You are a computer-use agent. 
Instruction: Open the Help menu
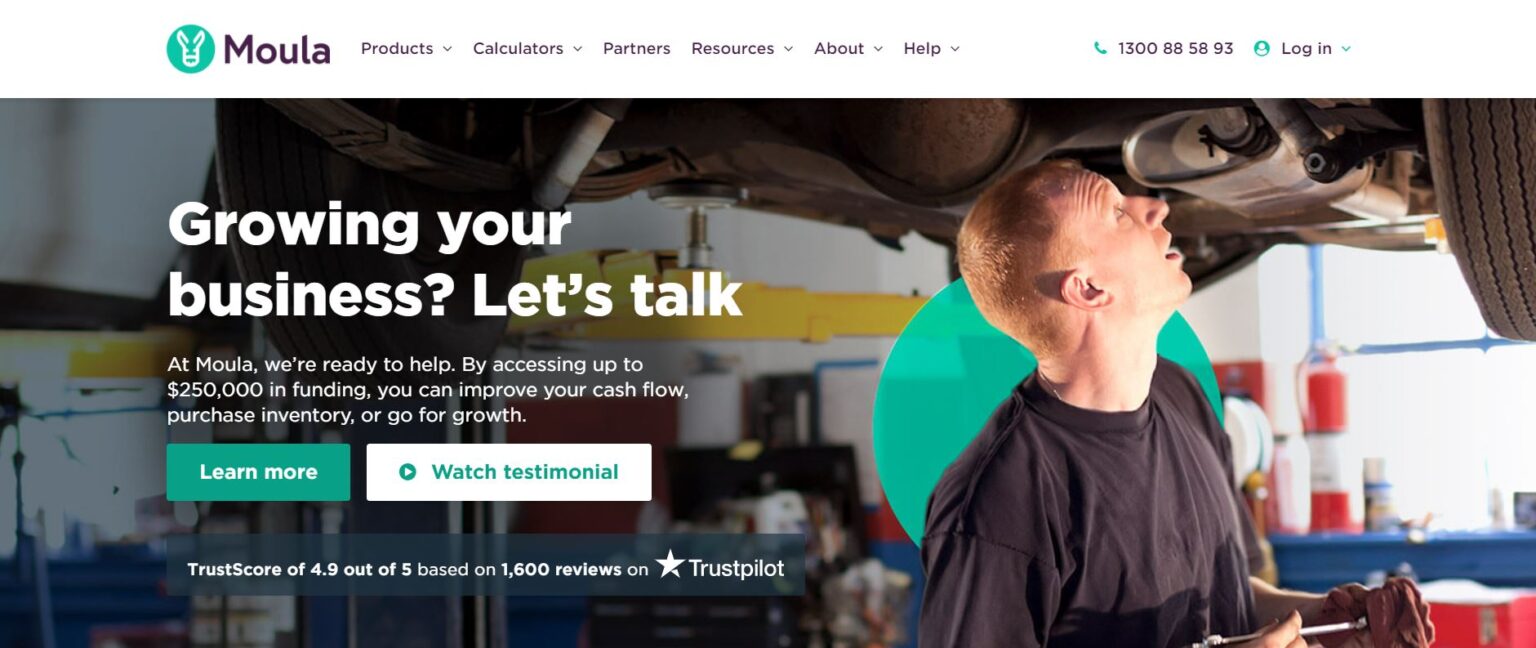932,48
